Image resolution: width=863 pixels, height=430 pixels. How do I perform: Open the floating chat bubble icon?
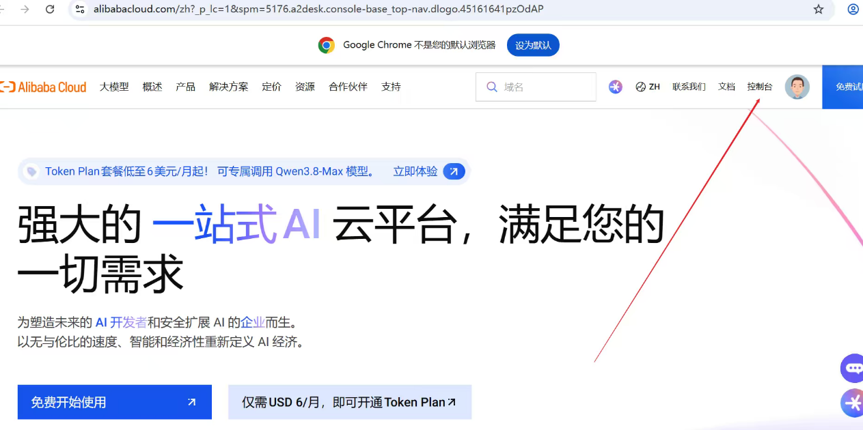853,368
